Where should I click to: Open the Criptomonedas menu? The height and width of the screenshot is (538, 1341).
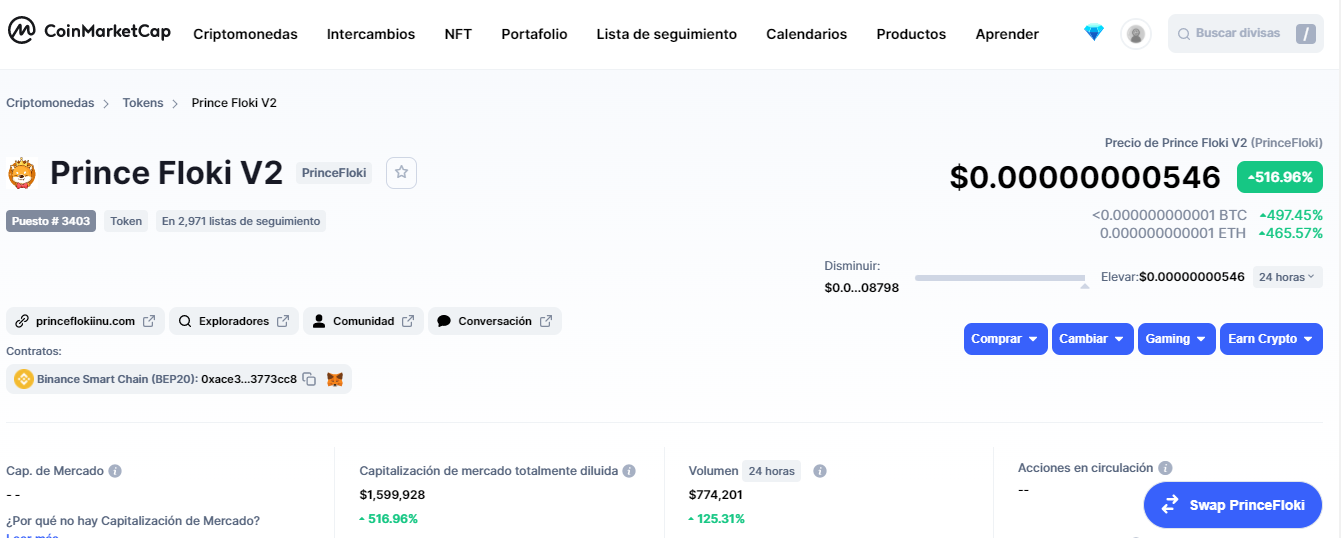(x=245, y=34)
